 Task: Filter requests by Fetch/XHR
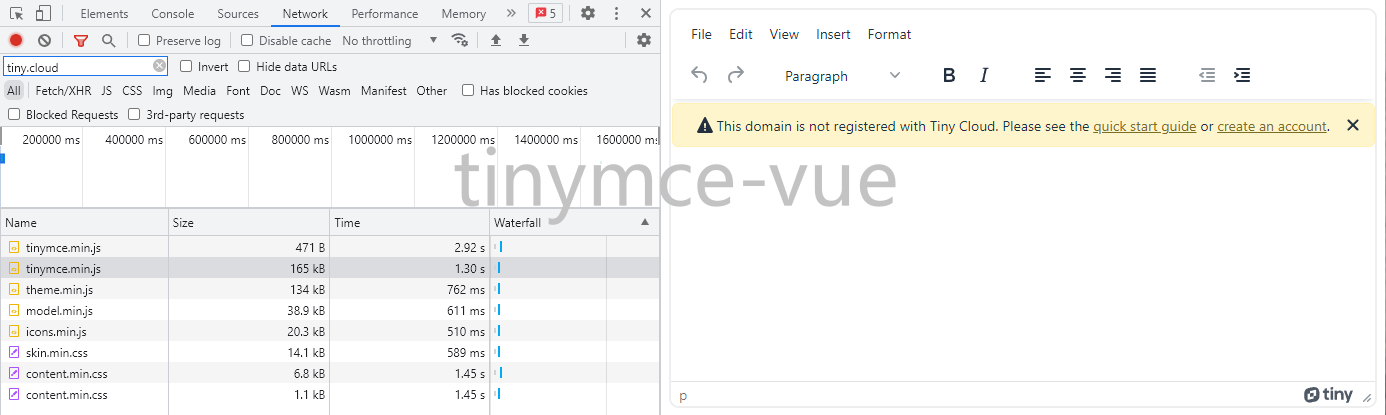pos(63,91)
